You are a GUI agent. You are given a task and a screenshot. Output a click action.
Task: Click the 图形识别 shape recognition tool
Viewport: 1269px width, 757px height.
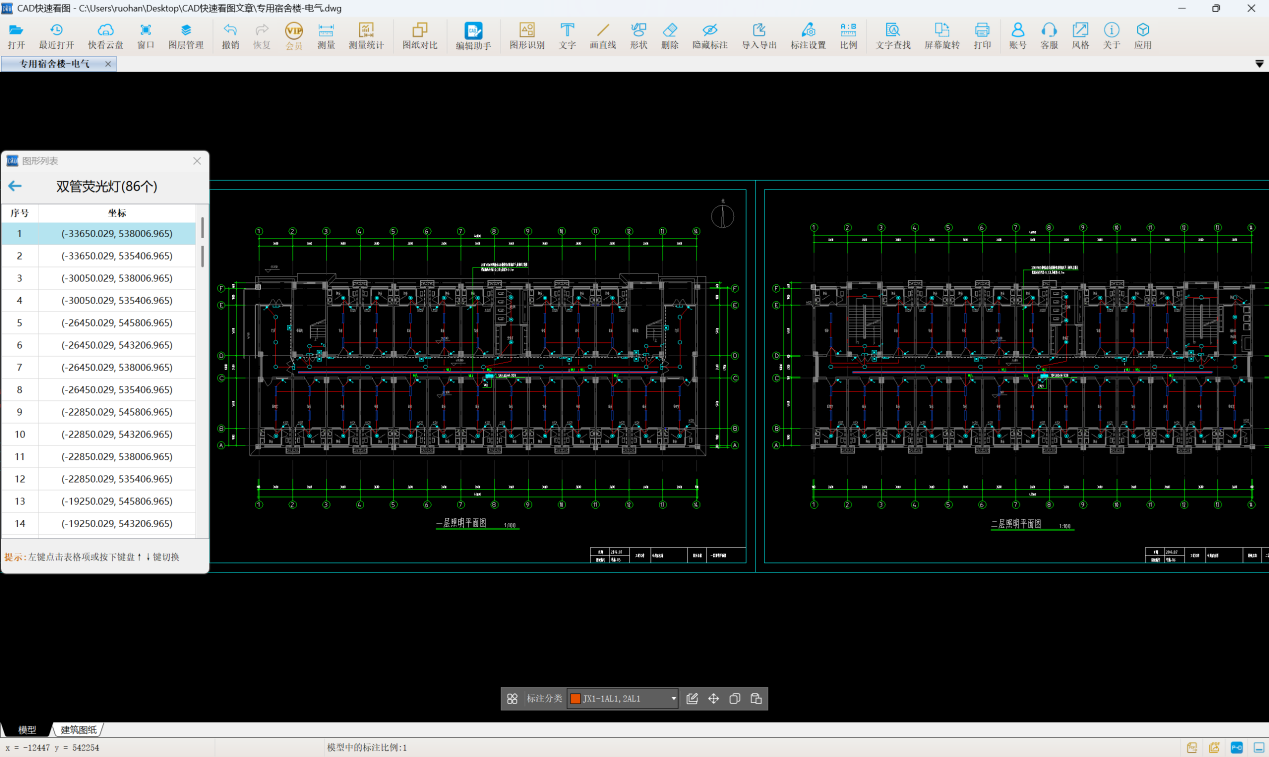pos(526,36)
